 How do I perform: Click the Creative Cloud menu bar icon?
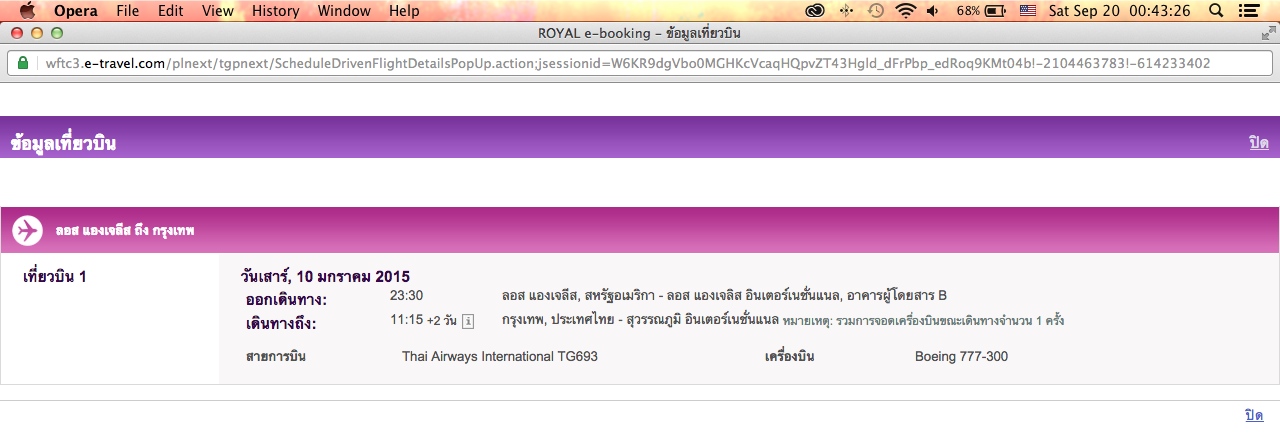coord(815,11)
